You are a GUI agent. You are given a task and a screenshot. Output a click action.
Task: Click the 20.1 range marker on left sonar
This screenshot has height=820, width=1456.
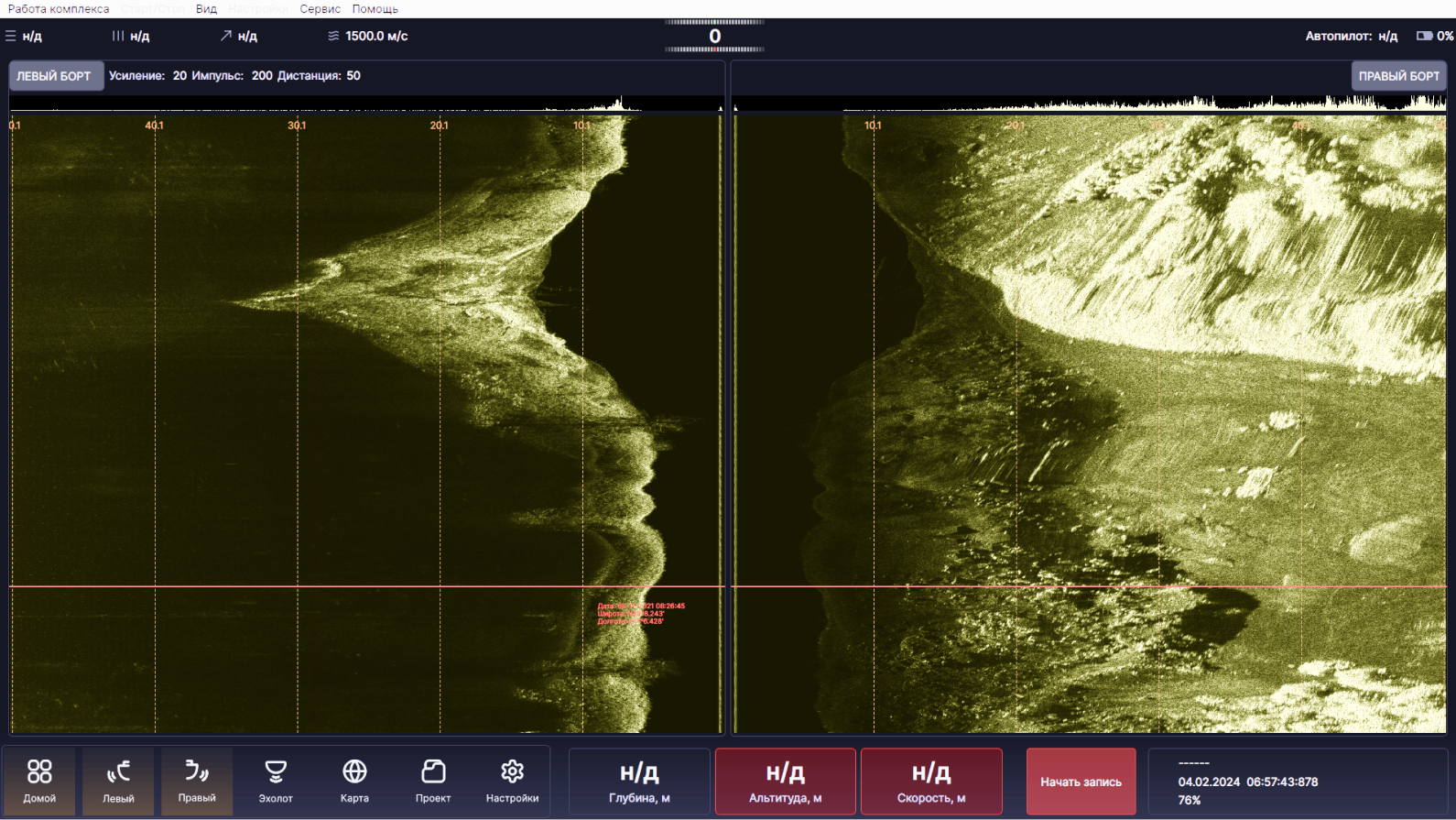click(x=440, y=126)
